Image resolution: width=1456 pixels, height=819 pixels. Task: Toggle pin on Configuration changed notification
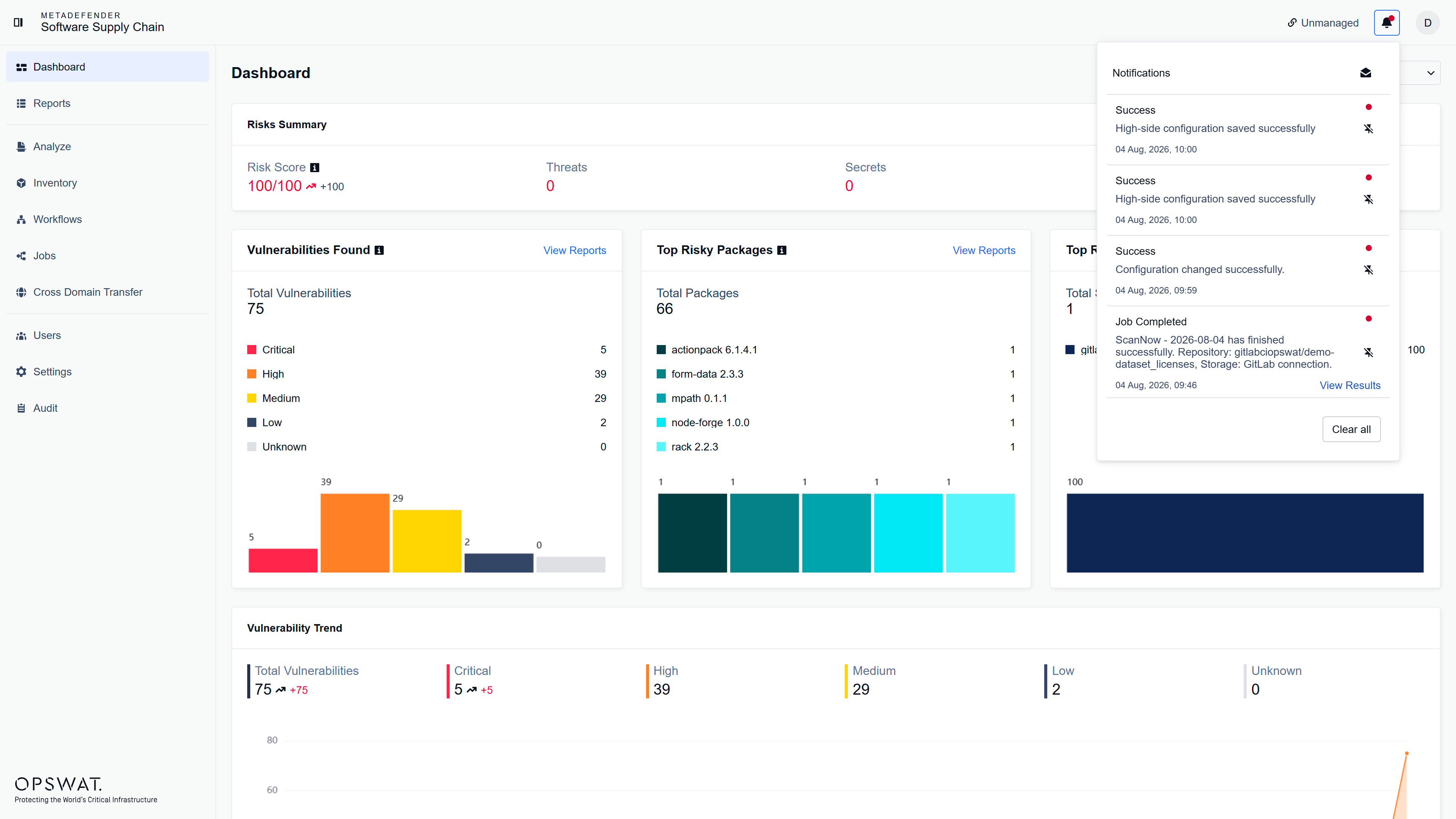click(1368, 270)
